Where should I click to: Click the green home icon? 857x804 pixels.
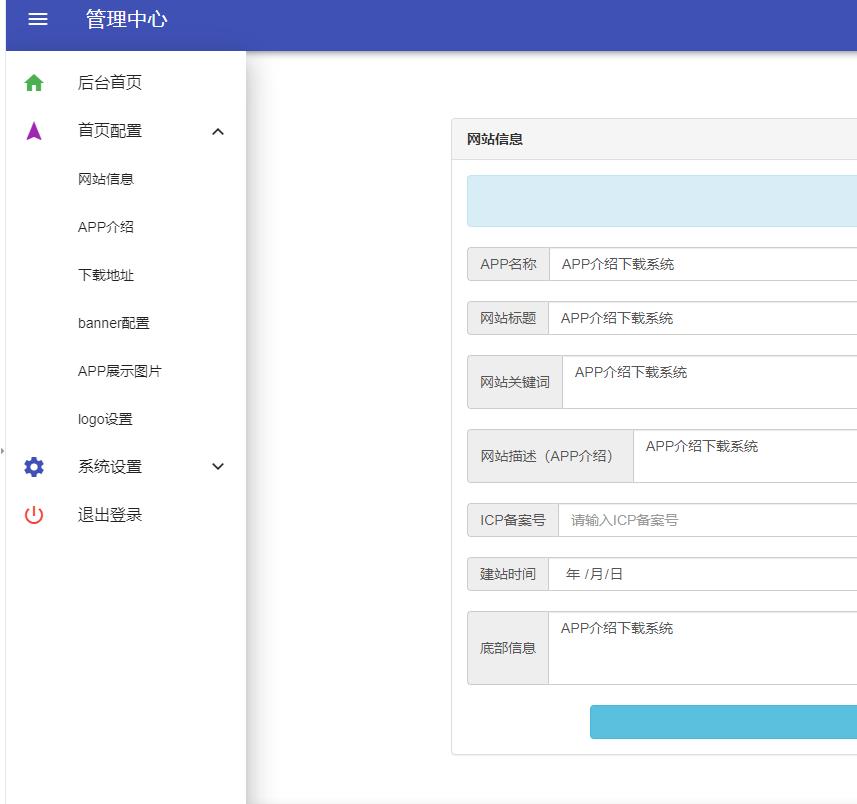pyautogui.click(x=34, y=83)
